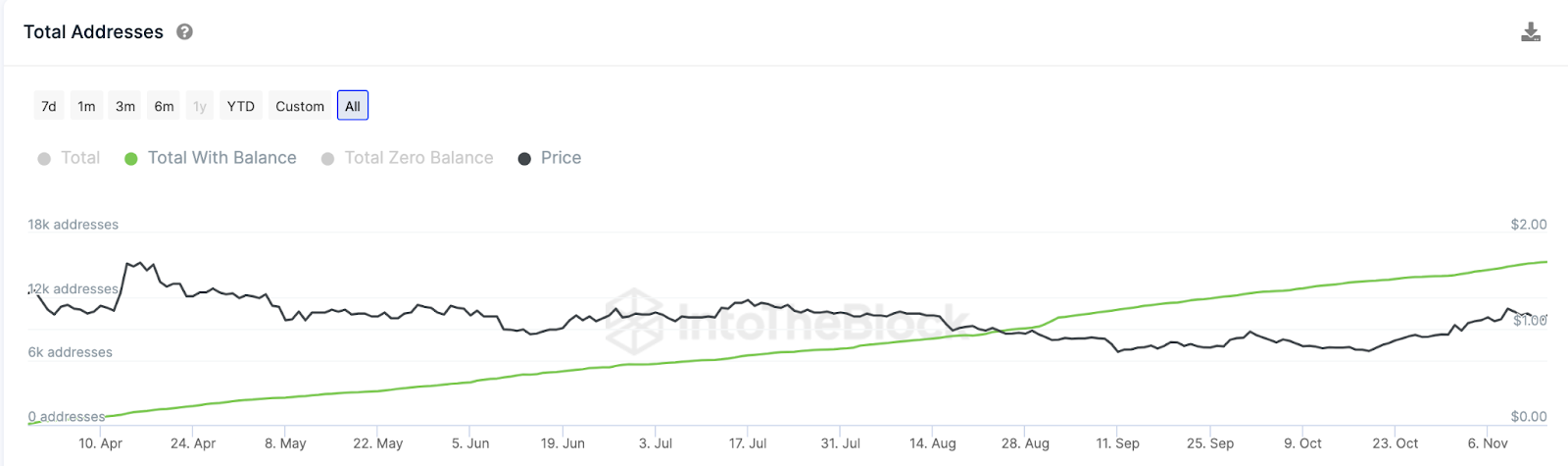Enable the Total Zero Balance series

point(418,158)
